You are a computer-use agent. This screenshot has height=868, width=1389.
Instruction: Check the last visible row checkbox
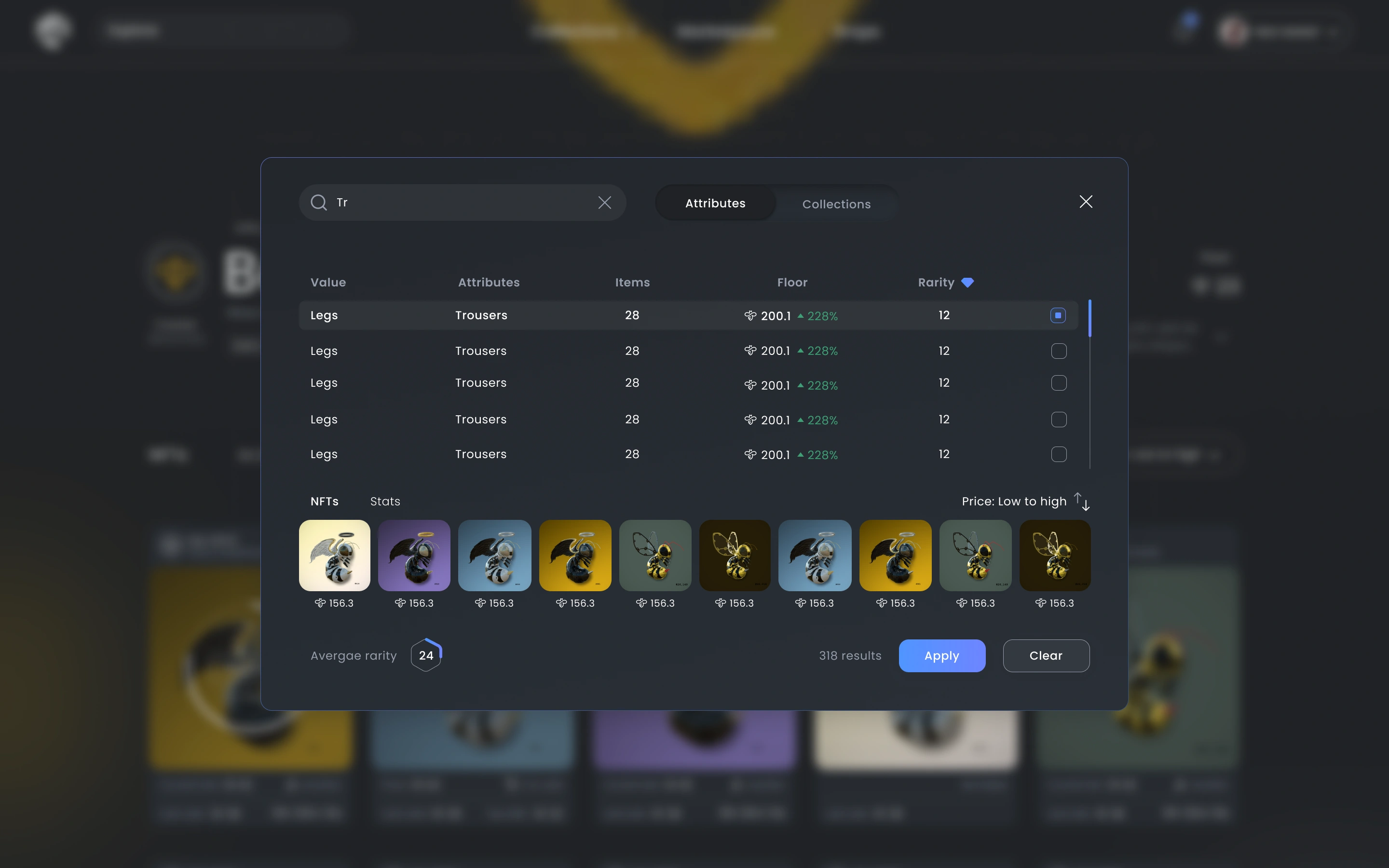pos(1059,454)
